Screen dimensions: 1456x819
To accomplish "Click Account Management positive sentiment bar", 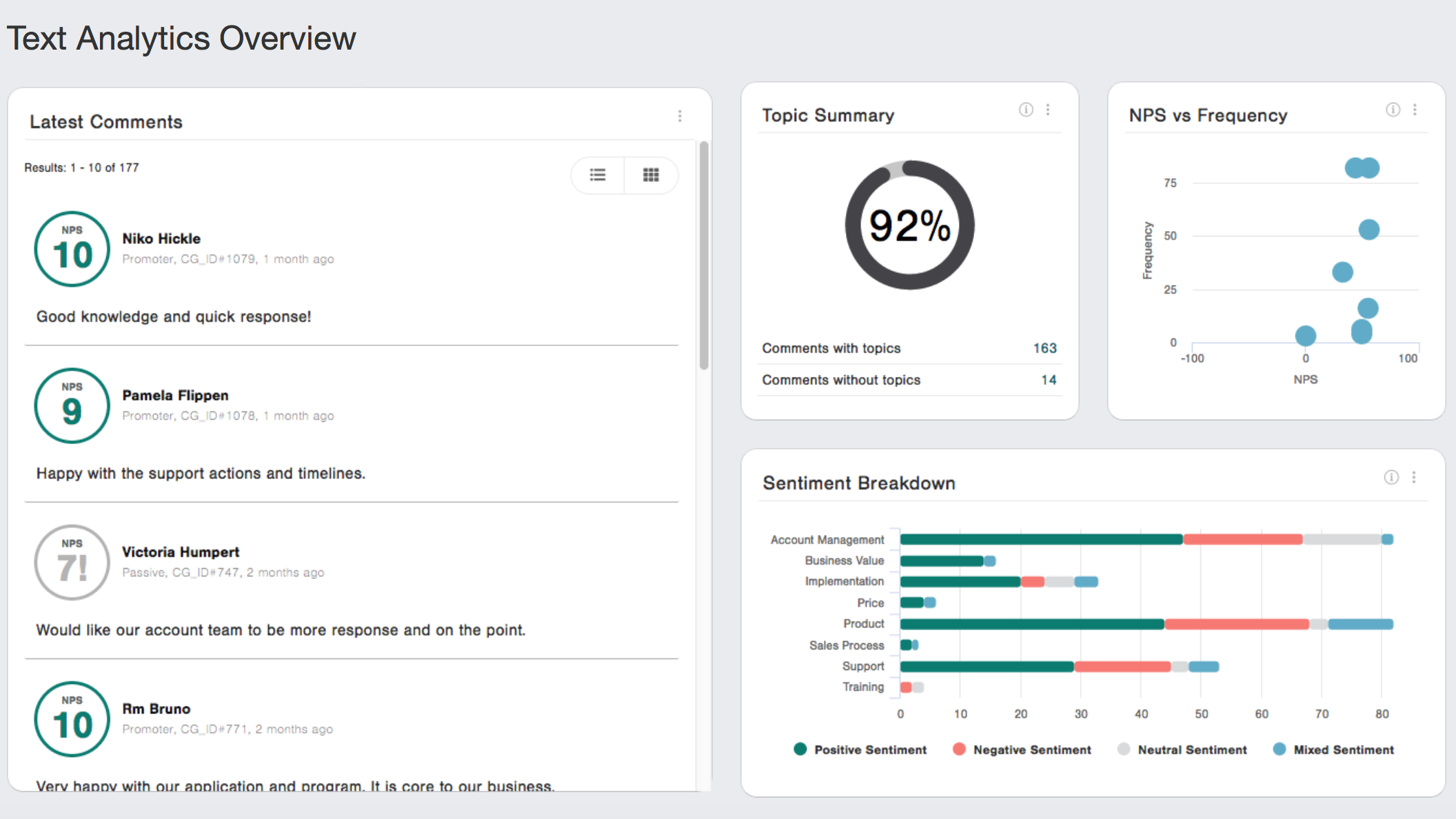I will [1042, 539].
